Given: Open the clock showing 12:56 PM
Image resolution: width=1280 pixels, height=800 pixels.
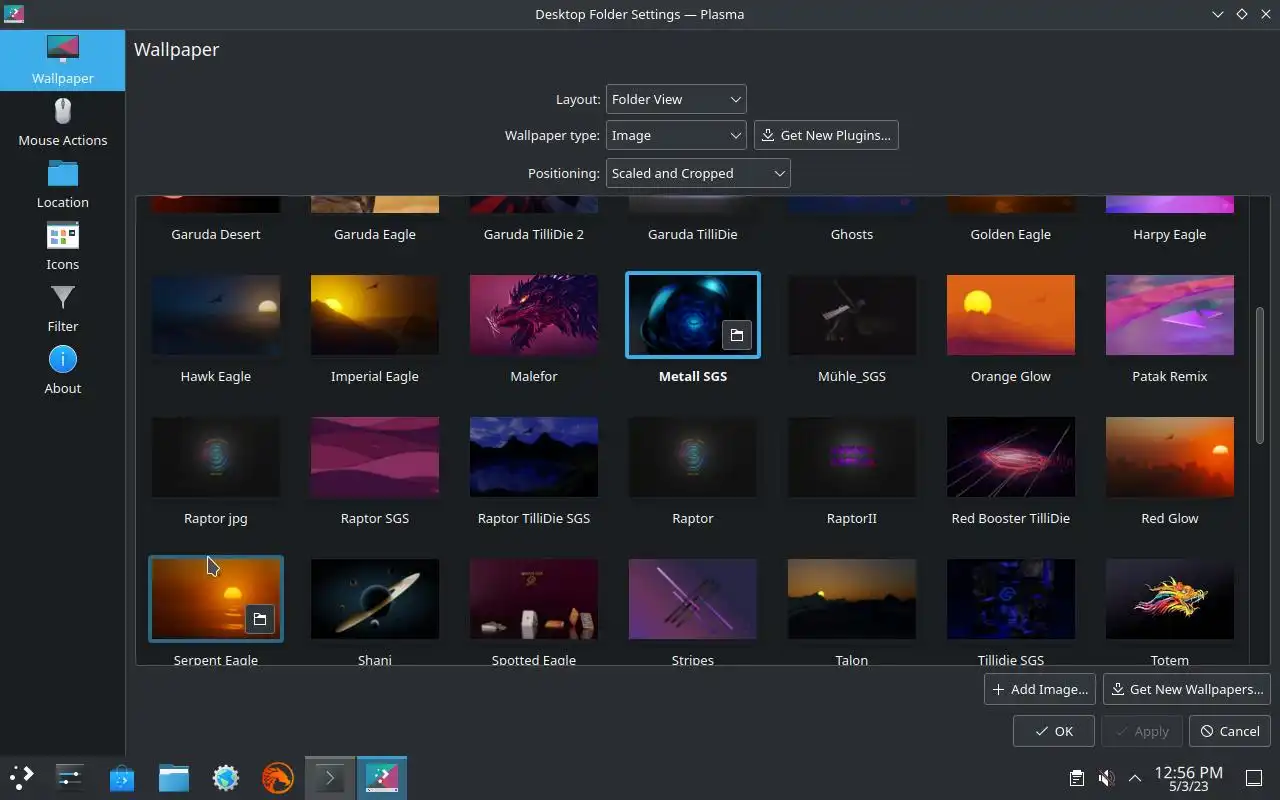Looking at the screenshot, I should tap(1188, 778).
